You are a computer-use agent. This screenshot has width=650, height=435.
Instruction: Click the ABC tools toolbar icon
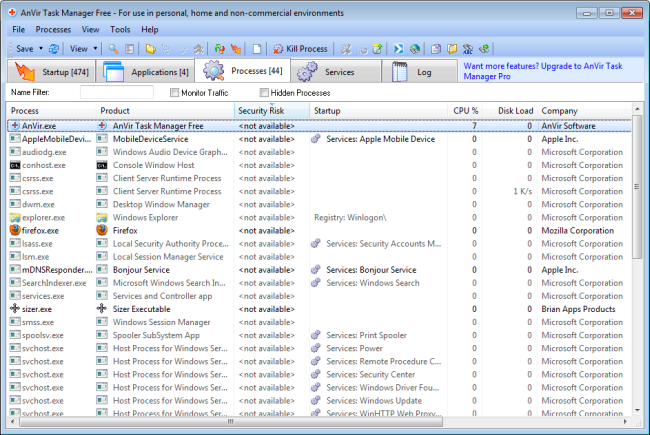pos(468,49)
